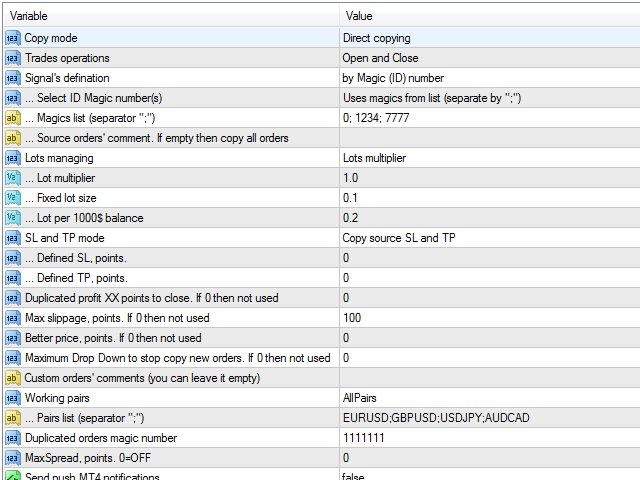
Task: Open the Direct copying value dropdown
Action: 489,38
